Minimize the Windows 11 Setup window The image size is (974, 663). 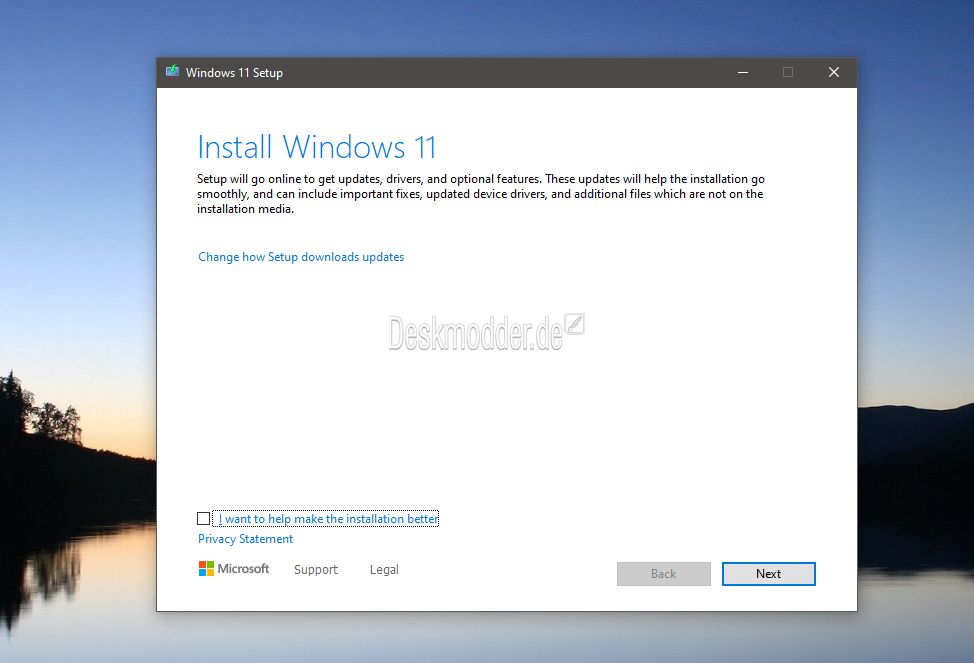pyautogui.click(x=743, y=72)
